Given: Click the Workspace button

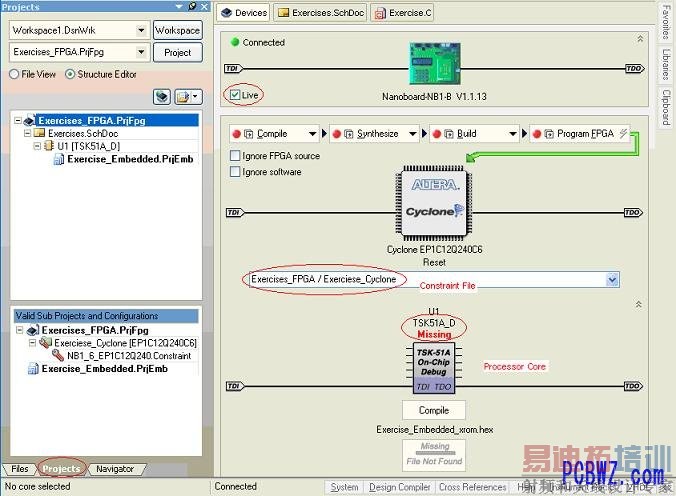Looking at the screenshot, I should pyautogui.click(x=178, y=30).
